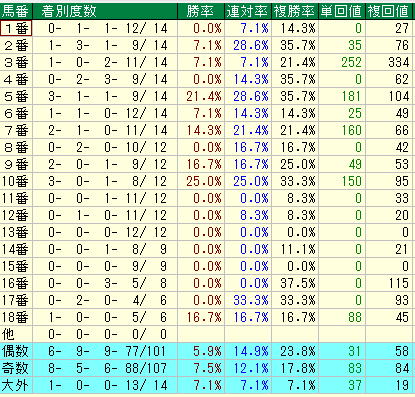Select the 11番 row label
415x397 pixels.
16,198
